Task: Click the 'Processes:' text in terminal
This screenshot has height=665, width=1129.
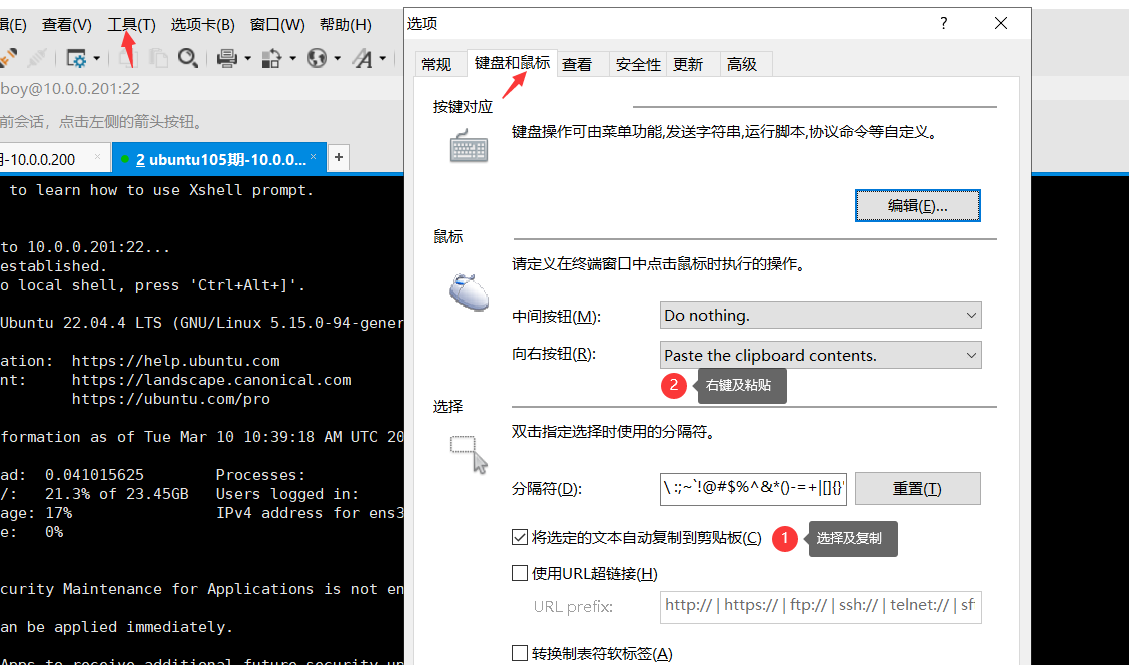Action: pos(261,475)
